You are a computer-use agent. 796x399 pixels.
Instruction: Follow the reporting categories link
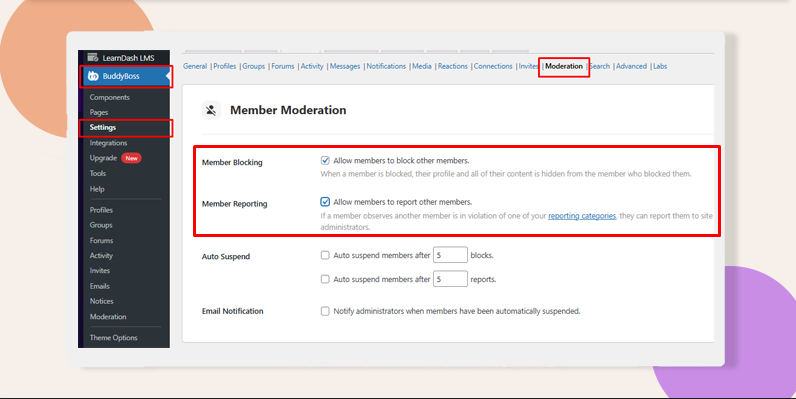coord(582,216)
